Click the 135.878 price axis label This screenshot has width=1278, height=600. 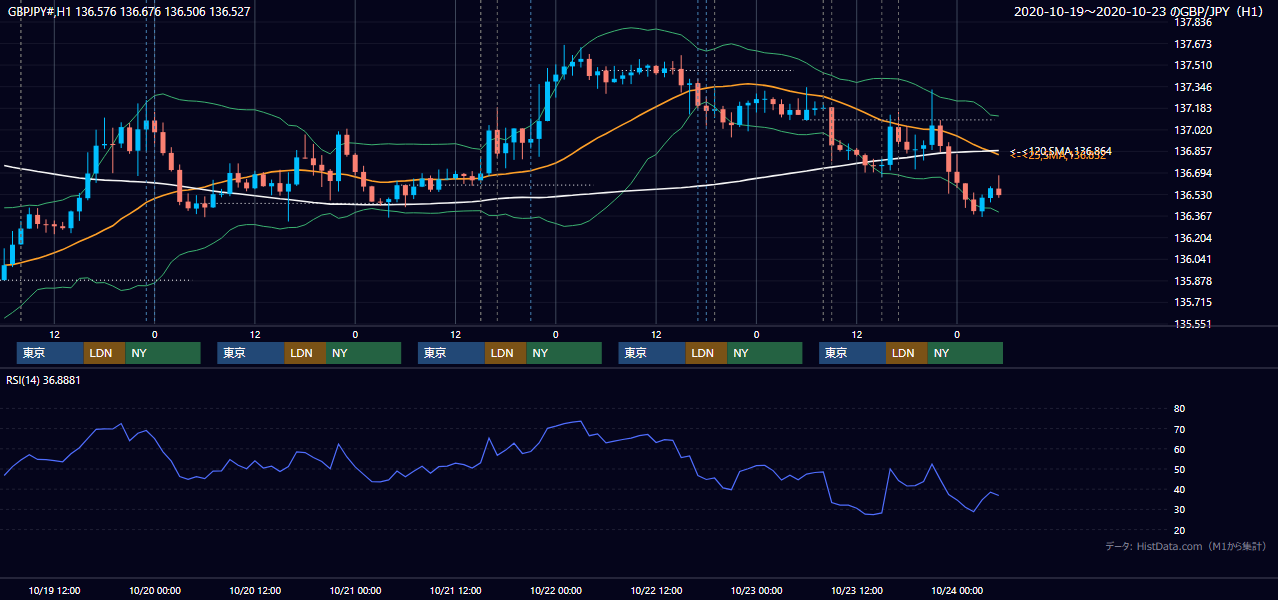[x=1192, y=281]
